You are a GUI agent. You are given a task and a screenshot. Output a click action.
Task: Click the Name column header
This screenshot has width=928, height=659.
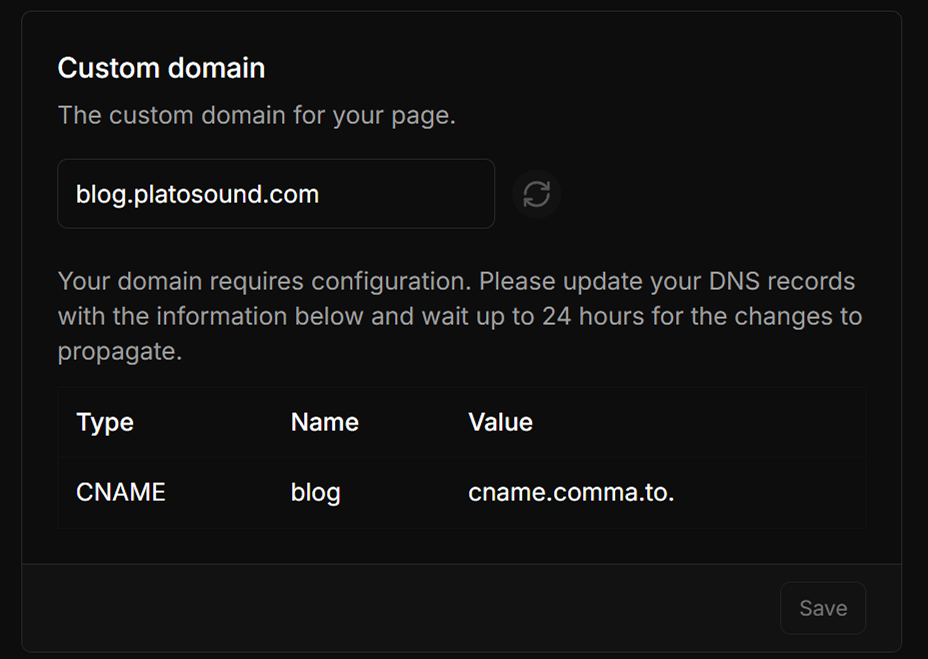point(324,422)
